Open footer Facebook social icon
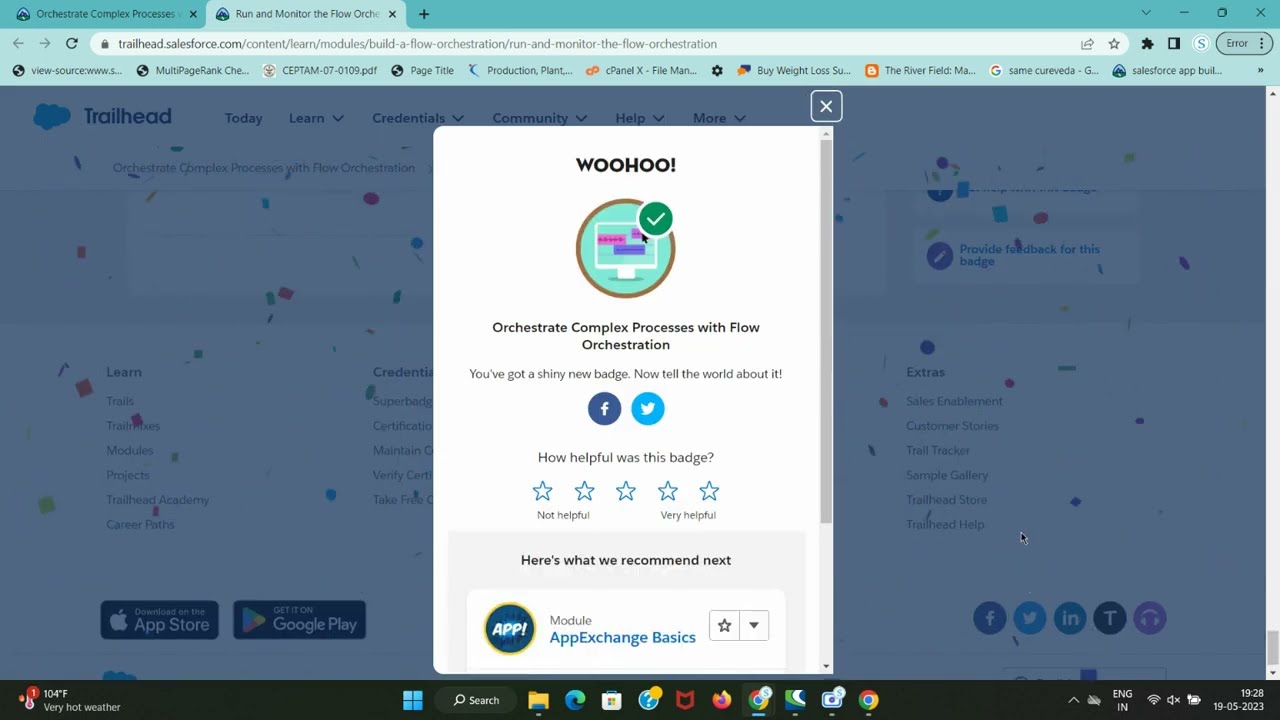 tap(990, 618)
